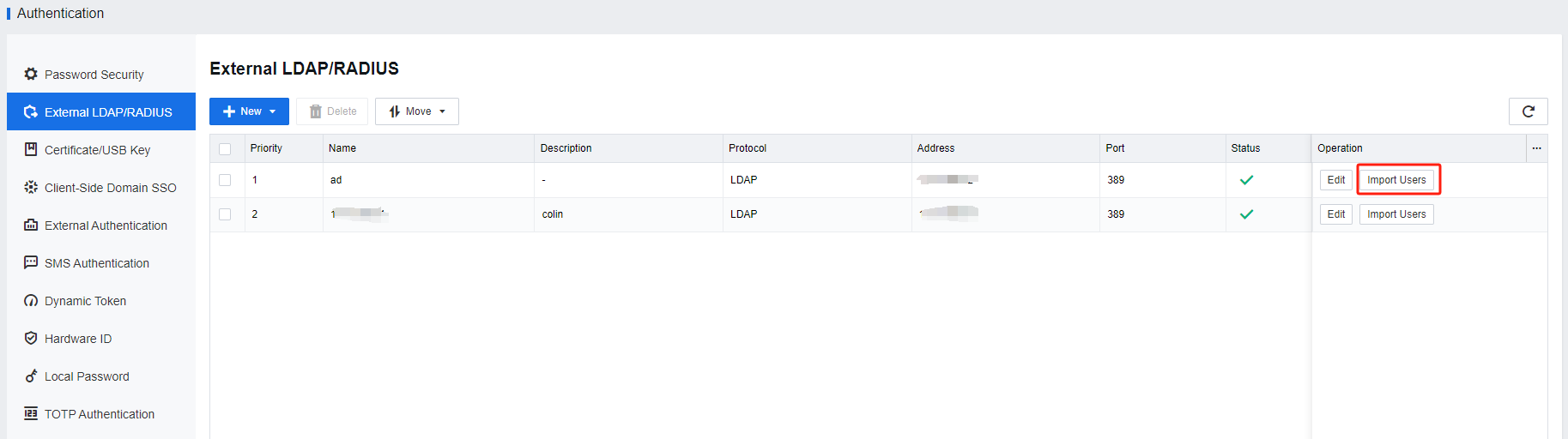Click the Certificate/USB Key sidebar icon

(31, 150)
